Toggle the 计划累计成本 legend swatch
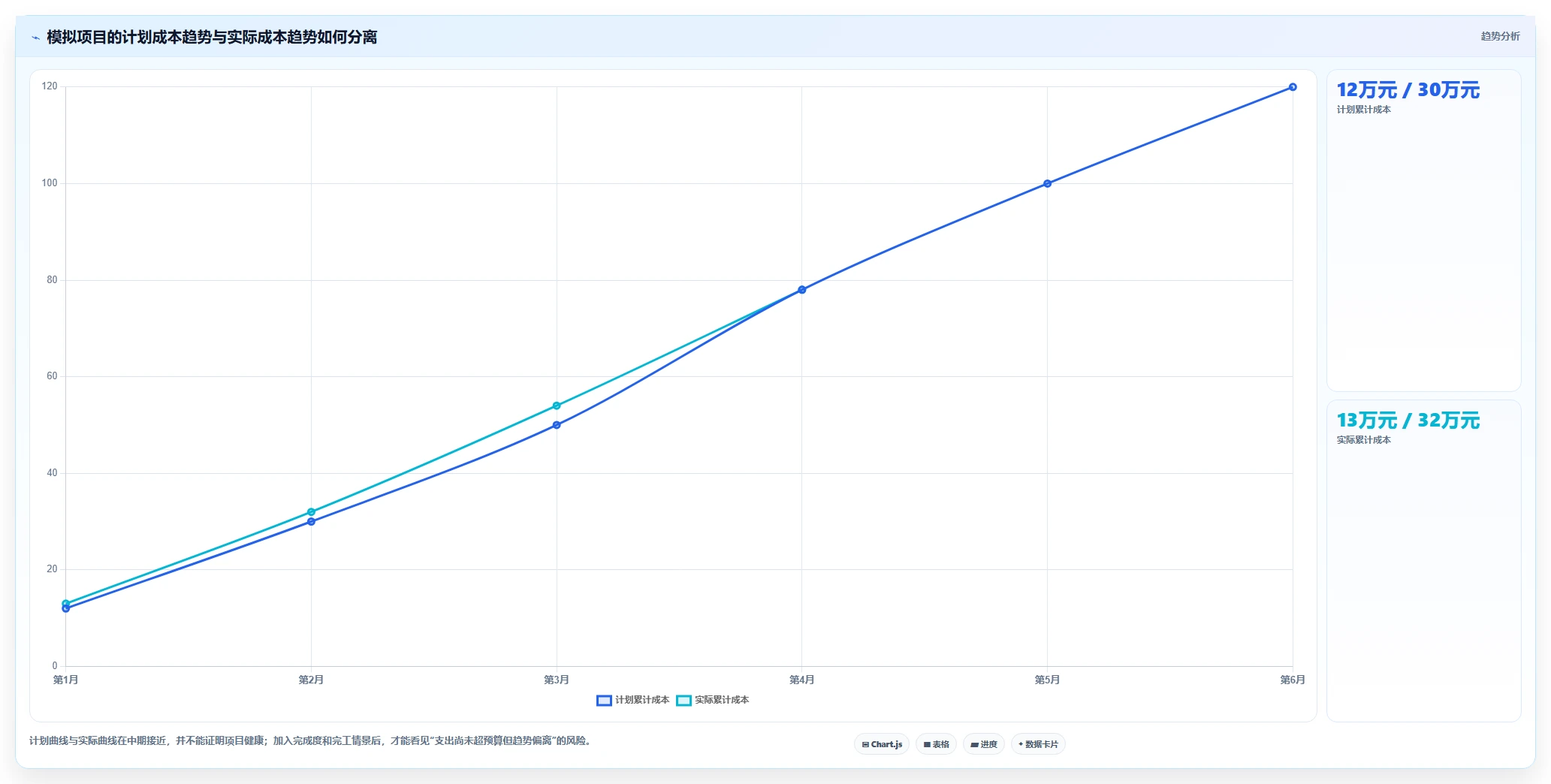1551x784 pixels. pos(604,700)
